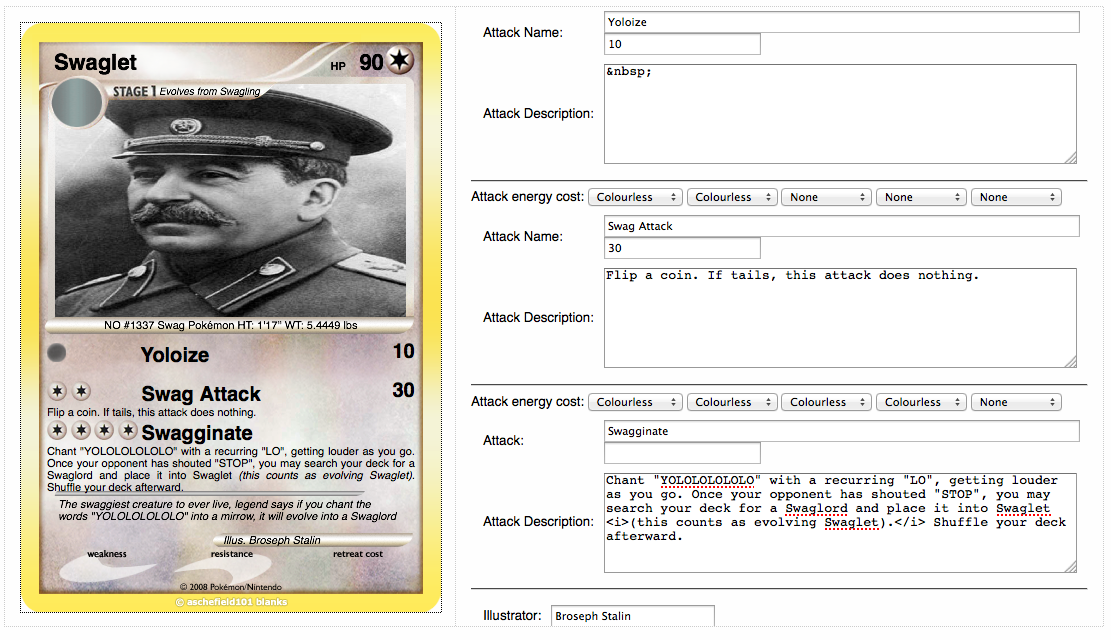Grab resize handle of Swagginate description textarea
This screenshot has height=640, width=1111.
[x=1071, y=567]
